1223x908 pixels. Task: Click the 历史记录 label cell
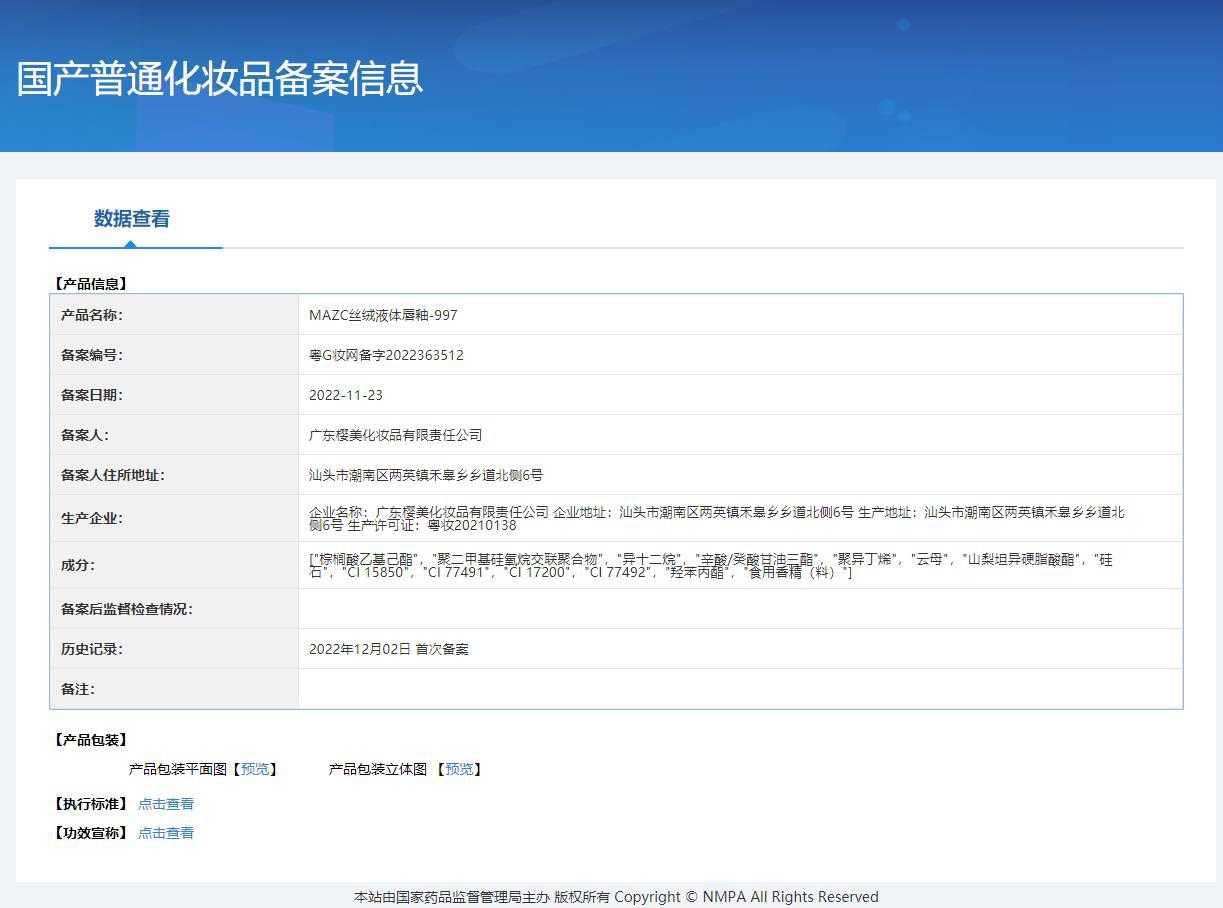point(174,649)
